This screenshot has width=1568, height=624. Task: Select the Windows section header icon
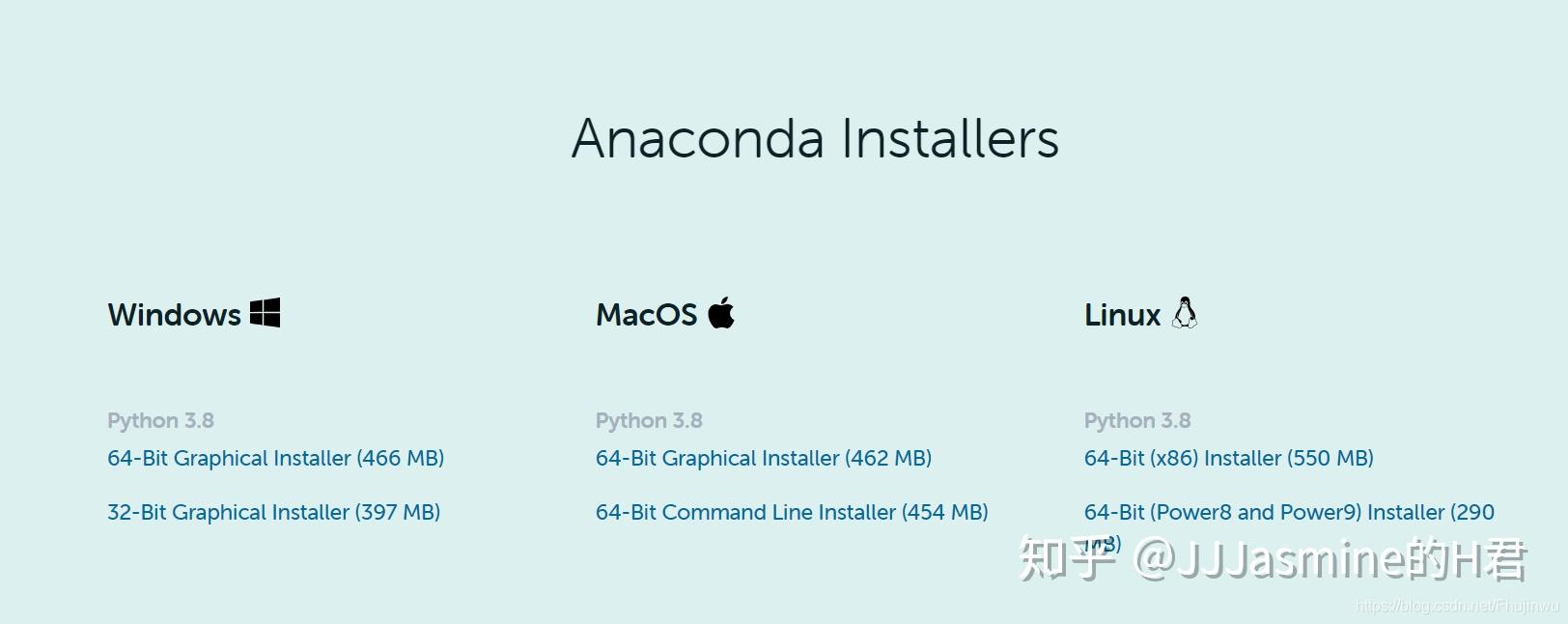coord(265,312)
